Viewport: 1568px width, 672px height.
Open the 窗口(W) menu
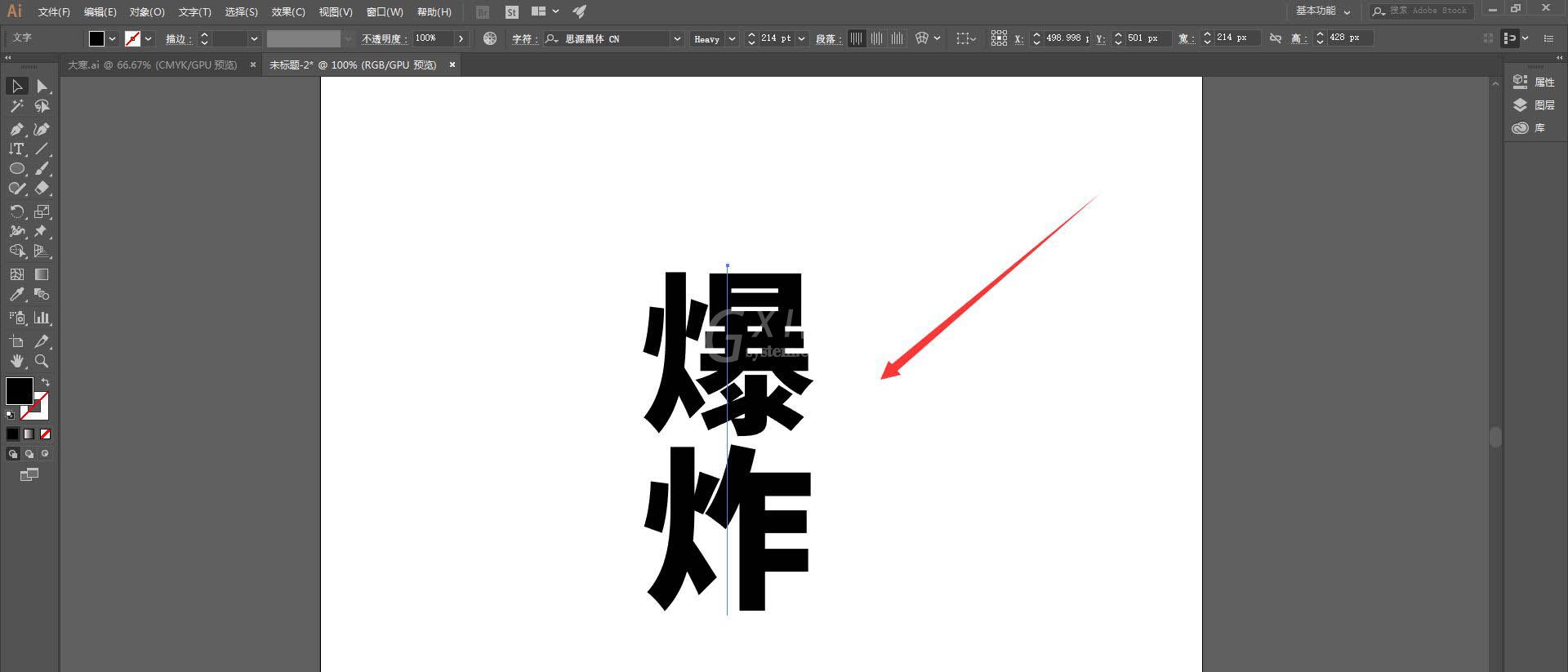(x=385, y=12)
